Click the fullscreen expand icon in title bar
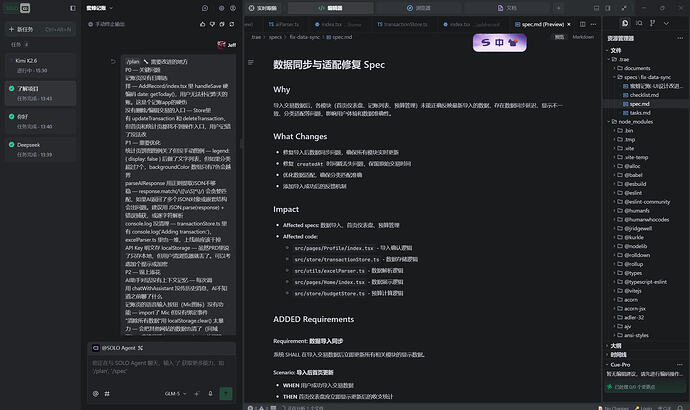The image size is (690, 410). pos(624,8)
